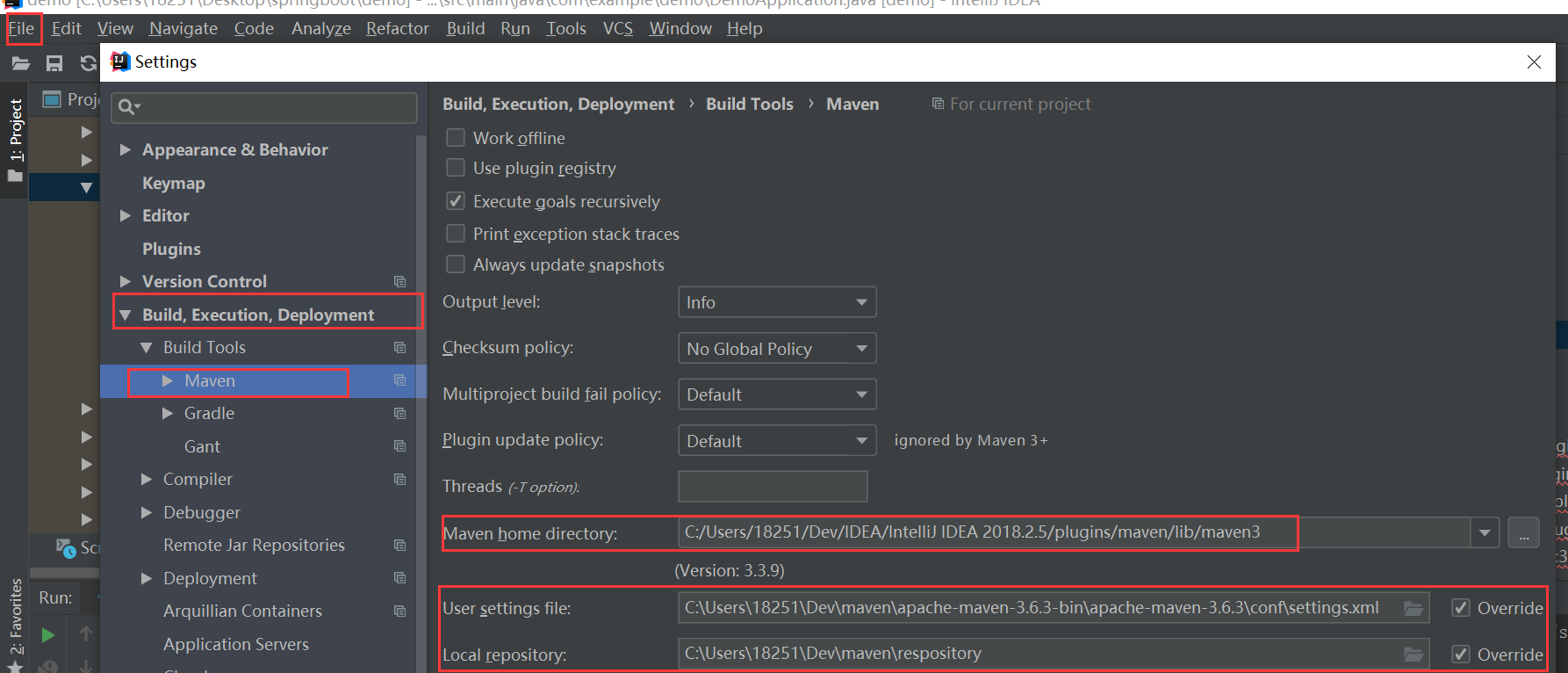Click the project-level icon next to Compiler
Viewport: 1568px width, 673px height.
[400, 480]
